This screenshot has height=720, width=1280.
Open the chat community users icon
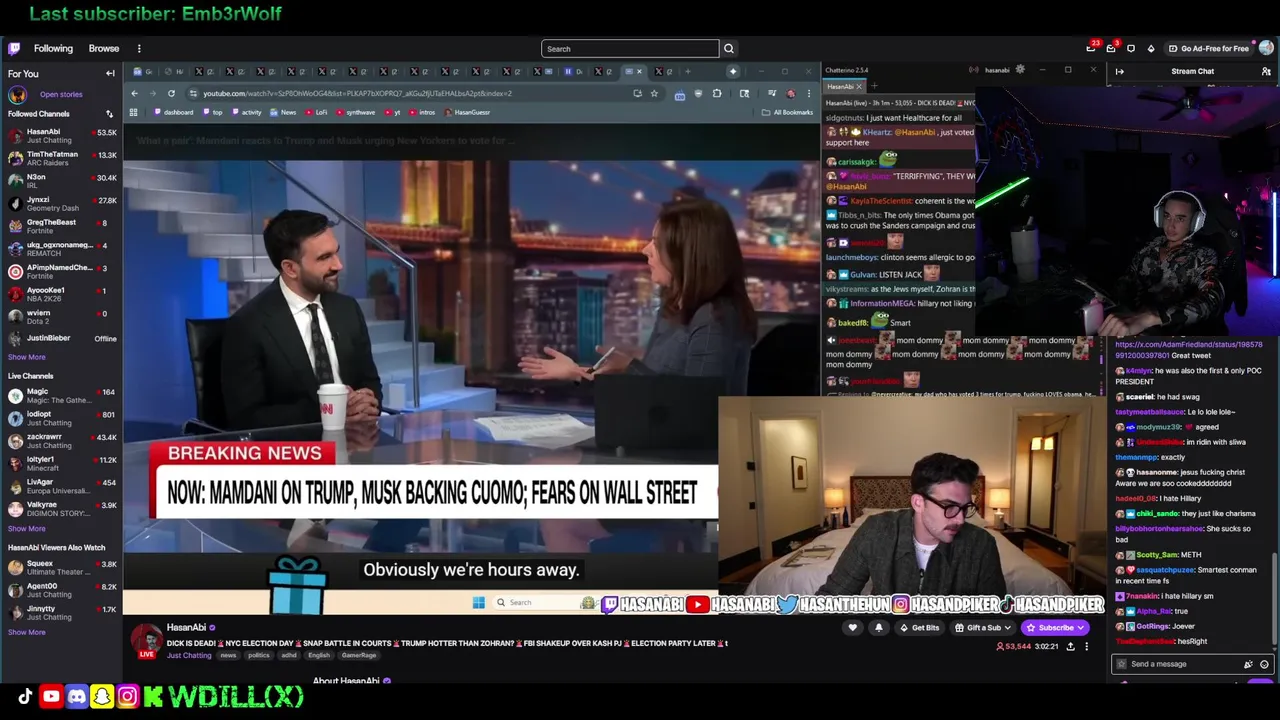[1266, 71]
